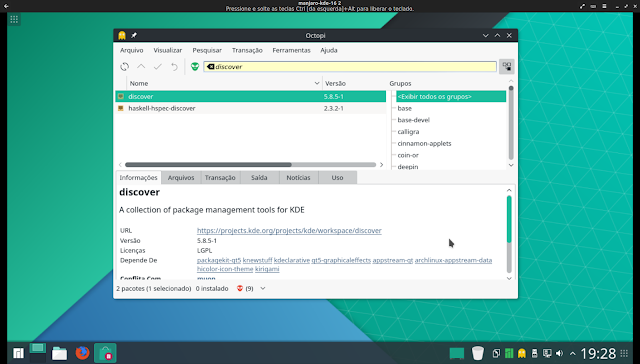Click the Octopi ghost icon in title bar
640x364 pixels.
(x=122, y=36)
